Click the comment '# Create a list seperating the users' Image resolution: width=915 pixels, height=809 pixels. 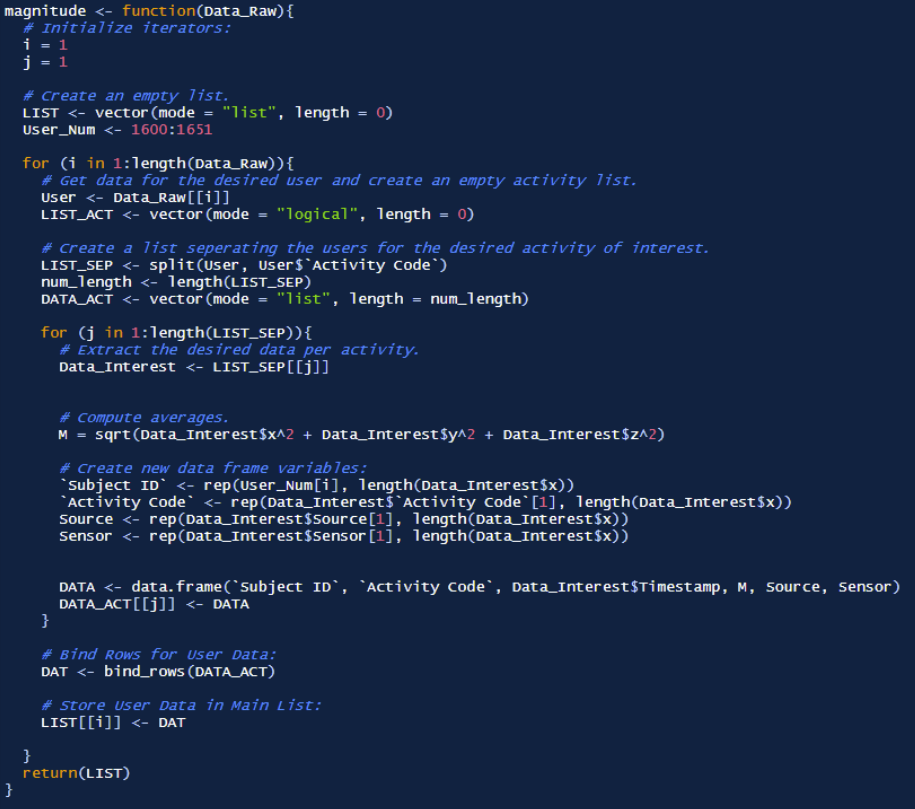pyautogui.click(x=375, y=248)
